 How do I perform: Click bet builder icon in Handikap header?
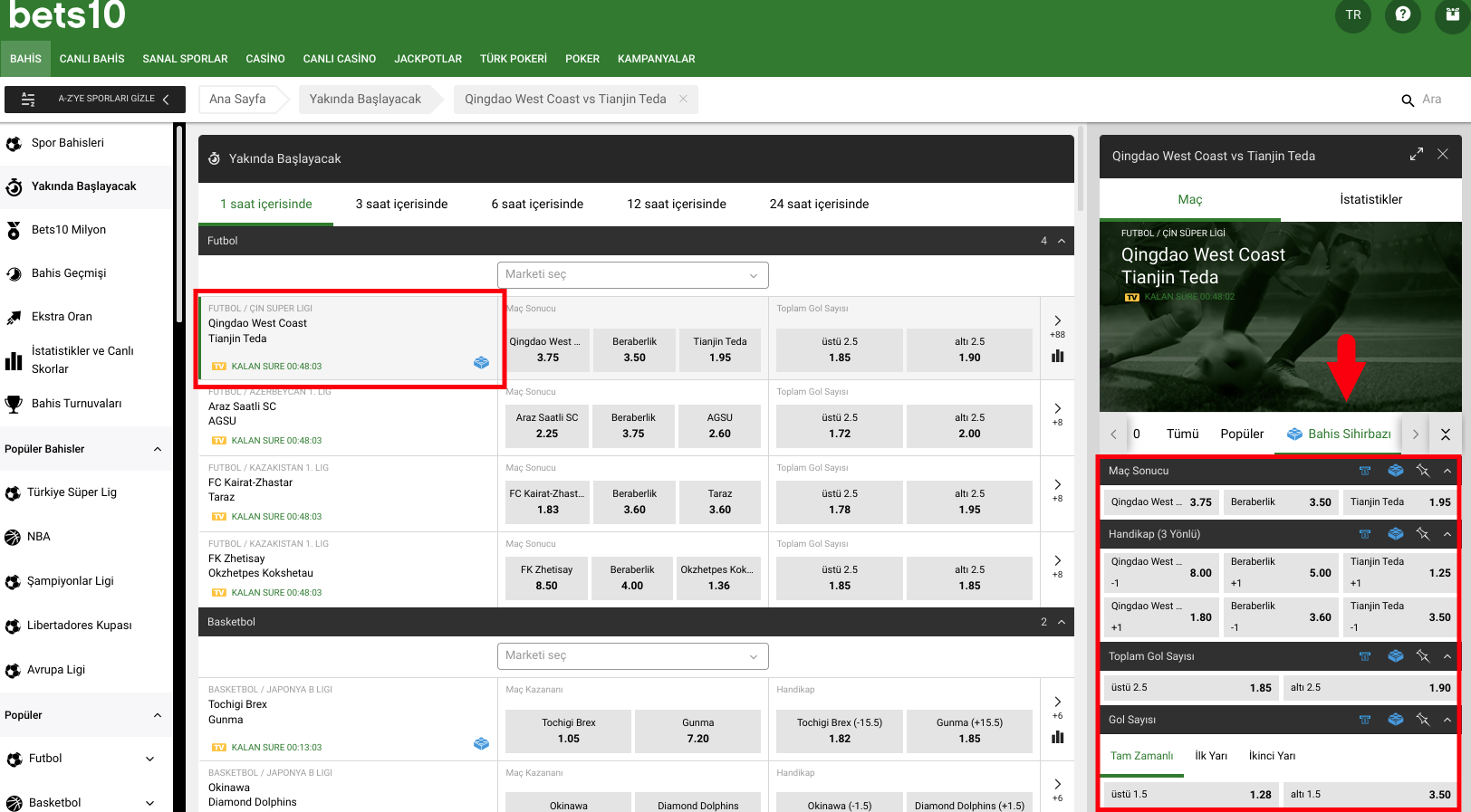[x=1396, y=534]
